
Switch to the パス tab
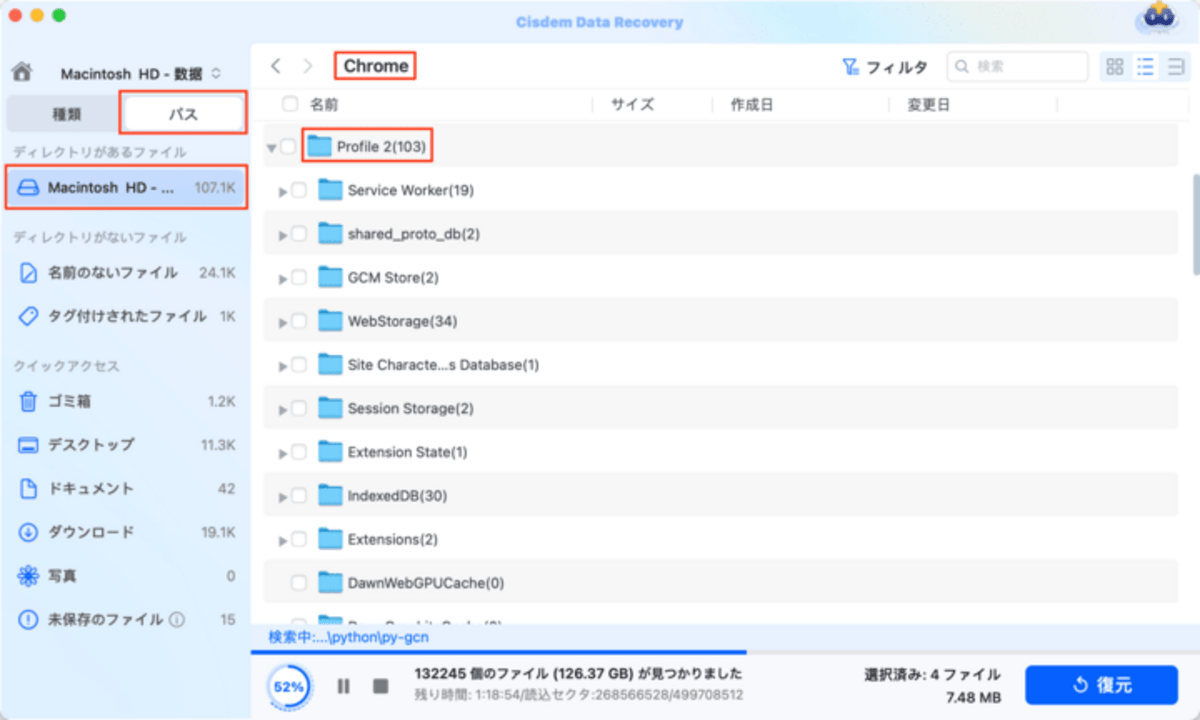coord(183,114)
